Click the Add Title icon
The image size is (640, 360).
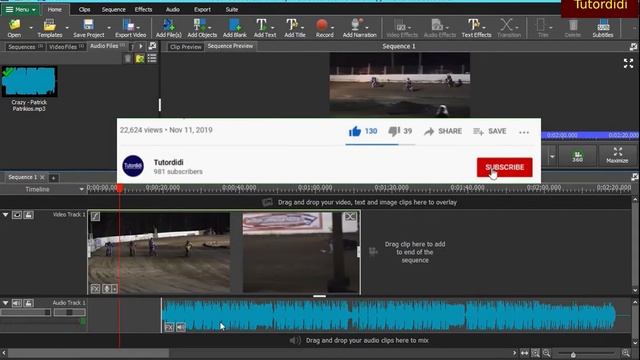pyautogui.click(x=292, y=25)
